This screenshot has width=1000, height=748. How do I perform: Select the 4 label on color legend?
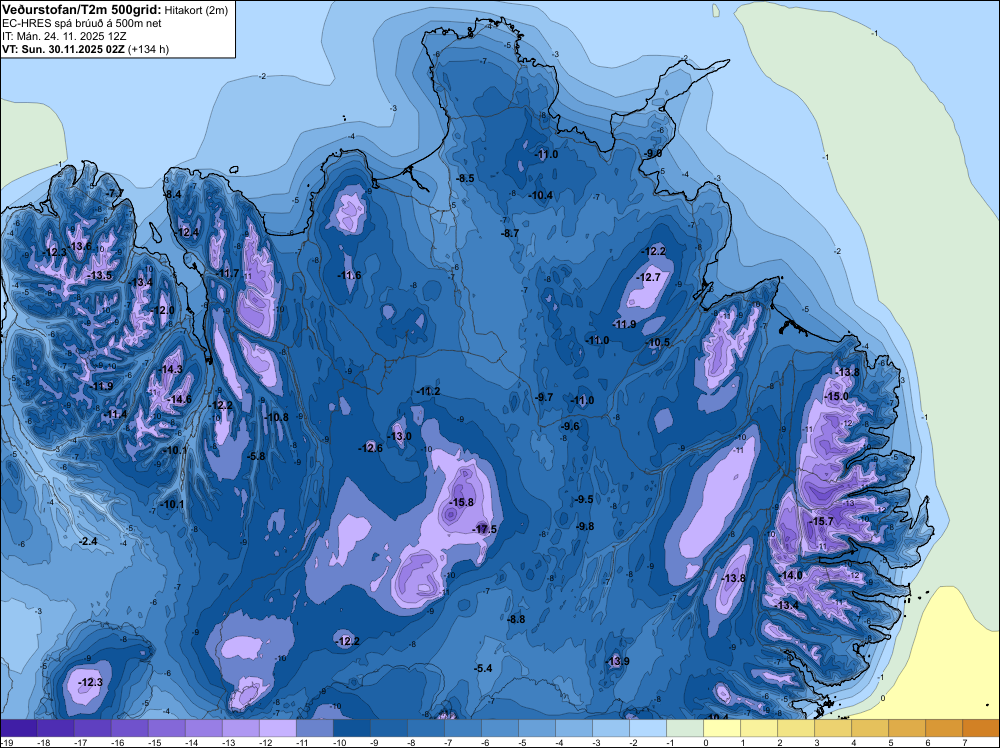pos(853,743)
